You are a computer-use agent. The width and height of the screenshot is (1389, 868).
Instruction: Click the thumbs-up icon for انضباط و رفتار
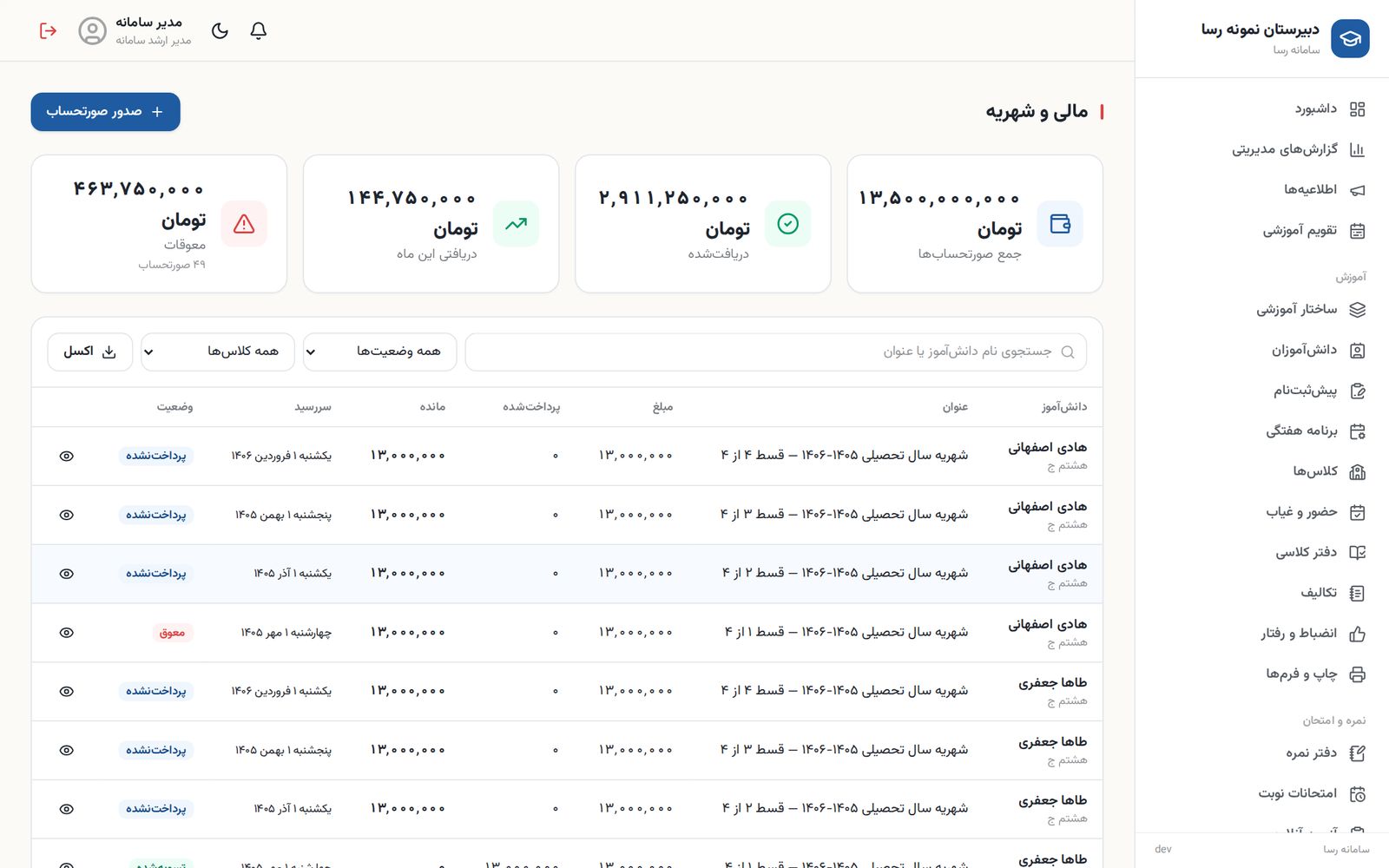(x=1358, y=634)
